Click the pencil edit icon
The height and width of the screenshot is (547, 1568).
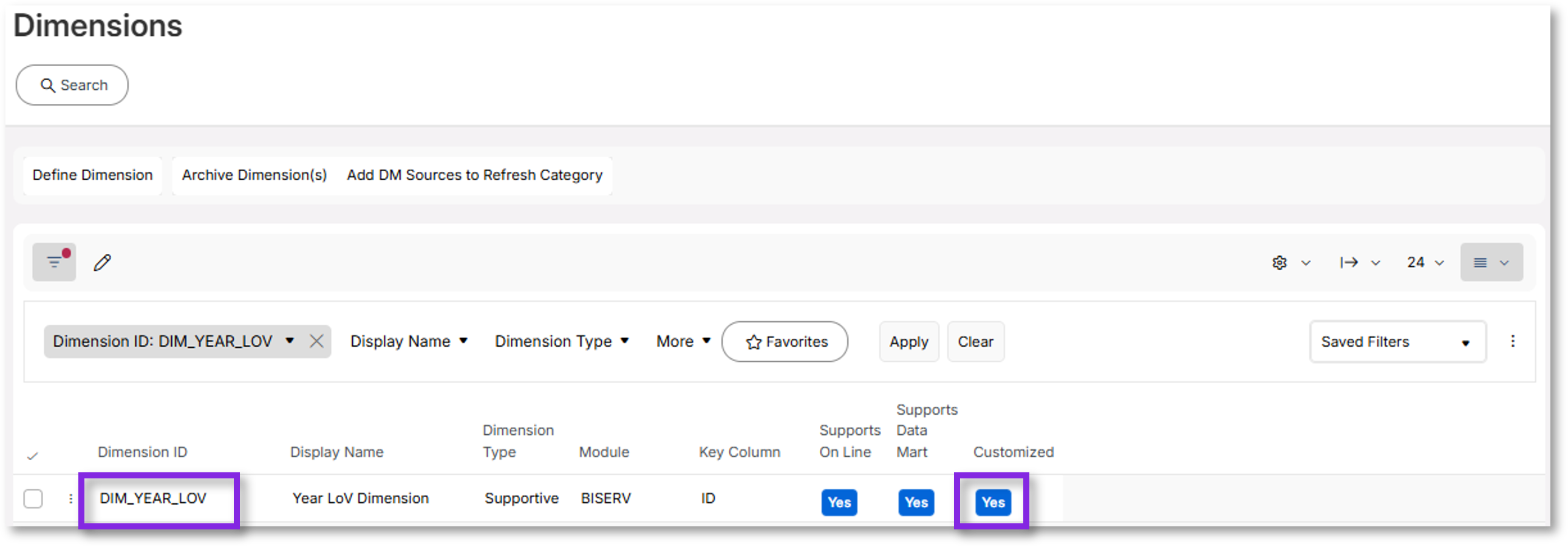102,263
